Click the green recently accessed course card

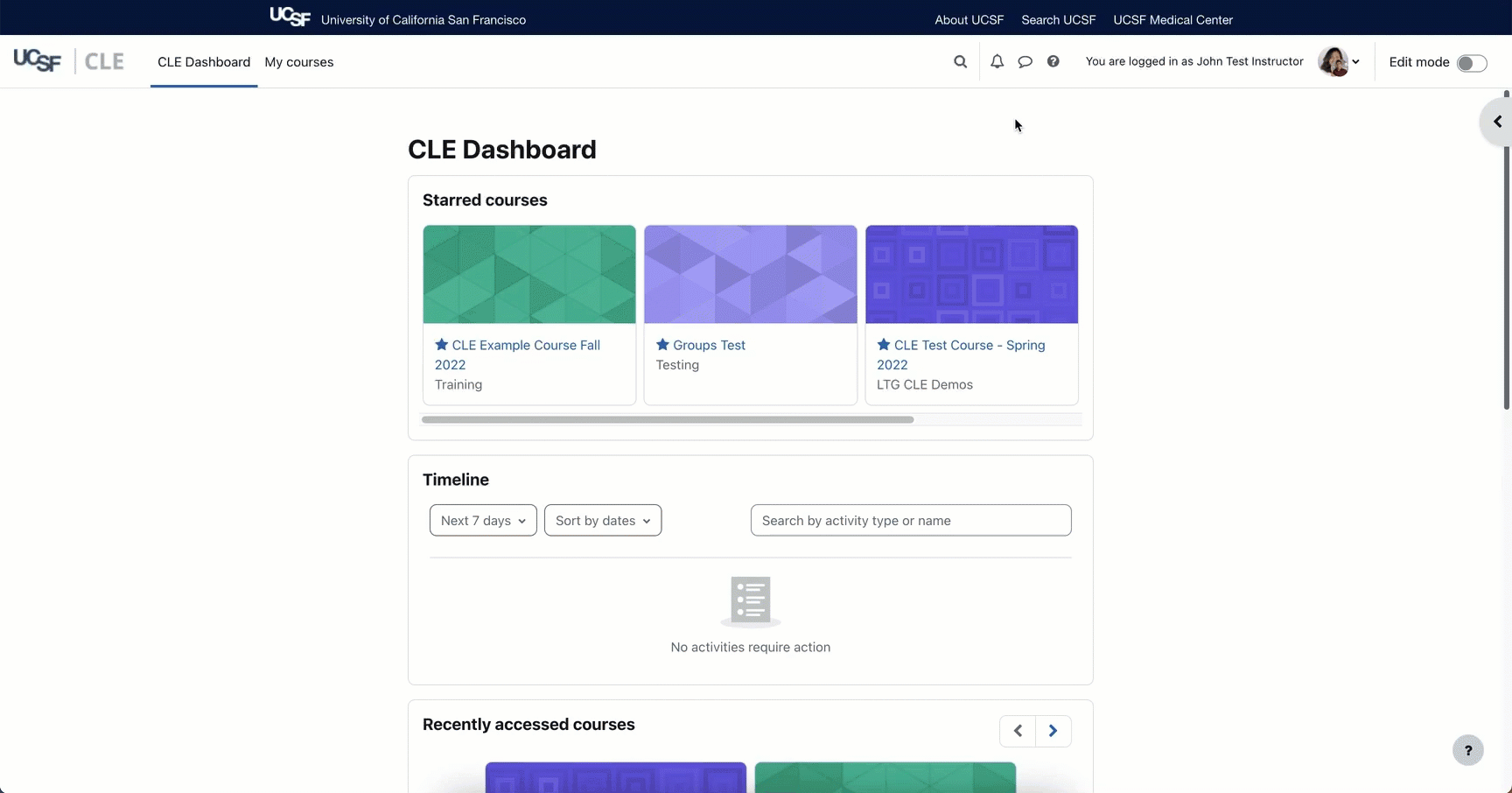tap(885, 777)
